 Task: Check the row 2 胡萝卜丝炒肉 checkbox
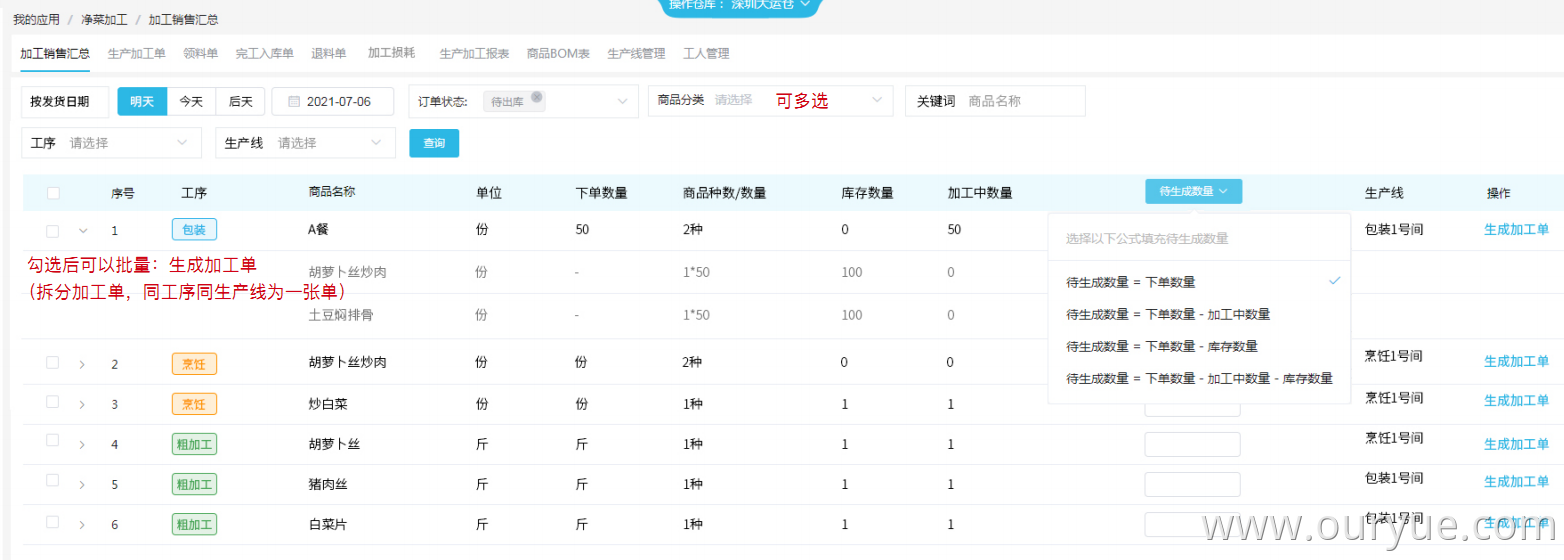tap(53, 362)
